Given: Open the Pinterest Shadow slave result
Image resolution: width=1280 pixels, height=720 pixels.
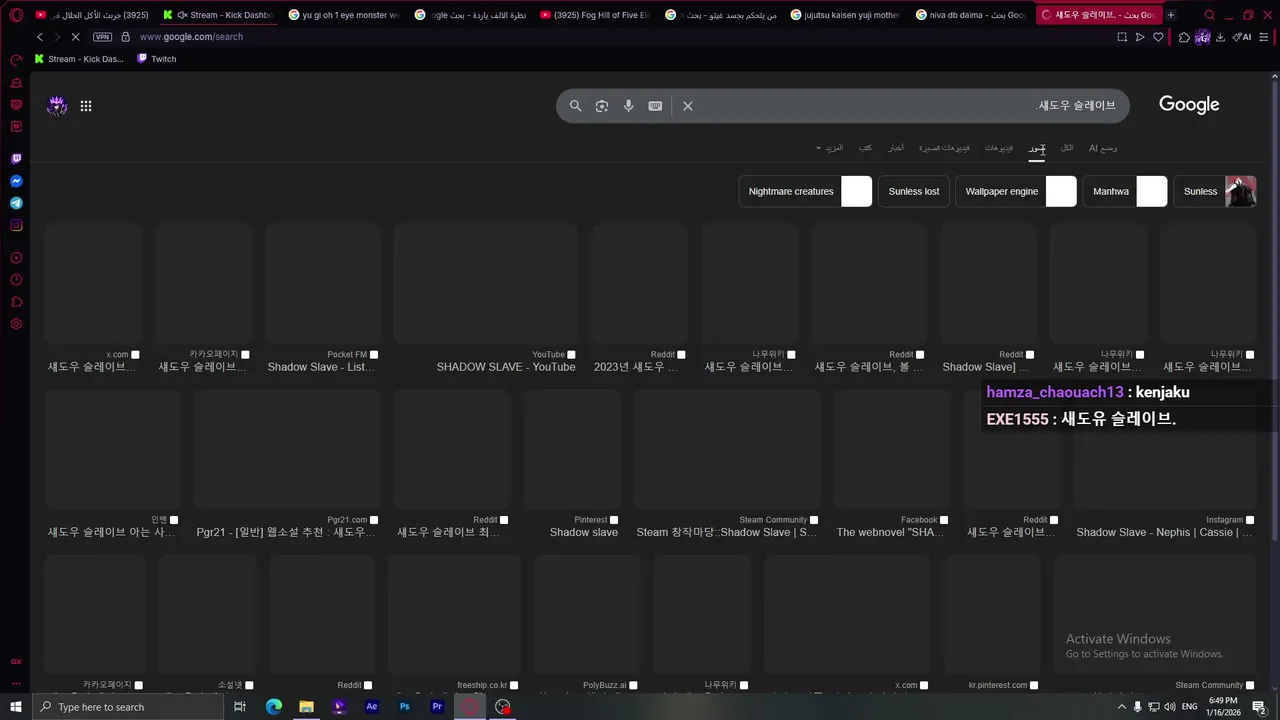Looking at the screenshot, I should [572, 465].
